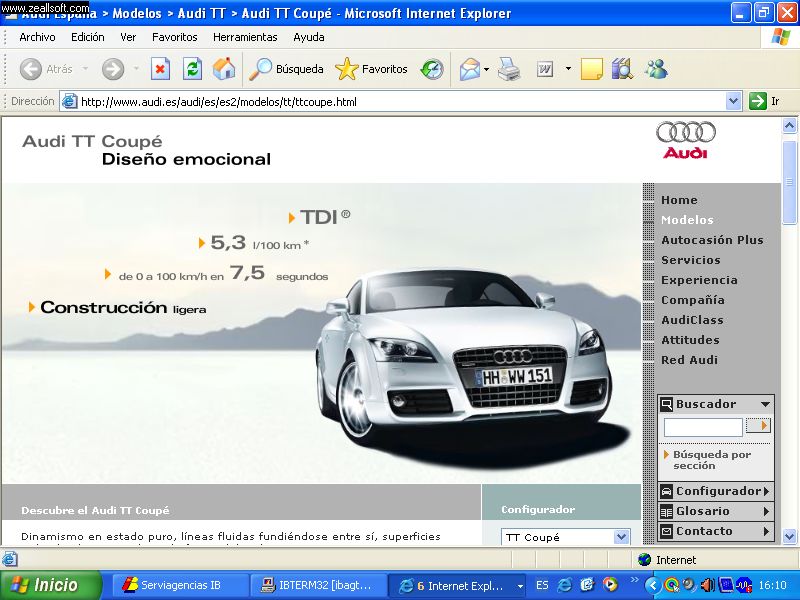Click the green Ir go arrow

(x=758, y=101)
